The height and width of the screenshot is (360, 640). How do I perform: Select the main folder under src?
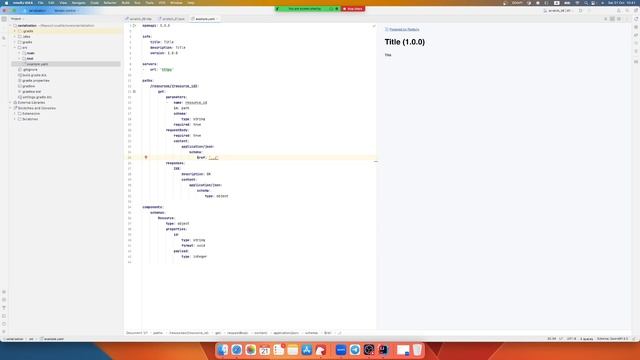tap(30, 53)
